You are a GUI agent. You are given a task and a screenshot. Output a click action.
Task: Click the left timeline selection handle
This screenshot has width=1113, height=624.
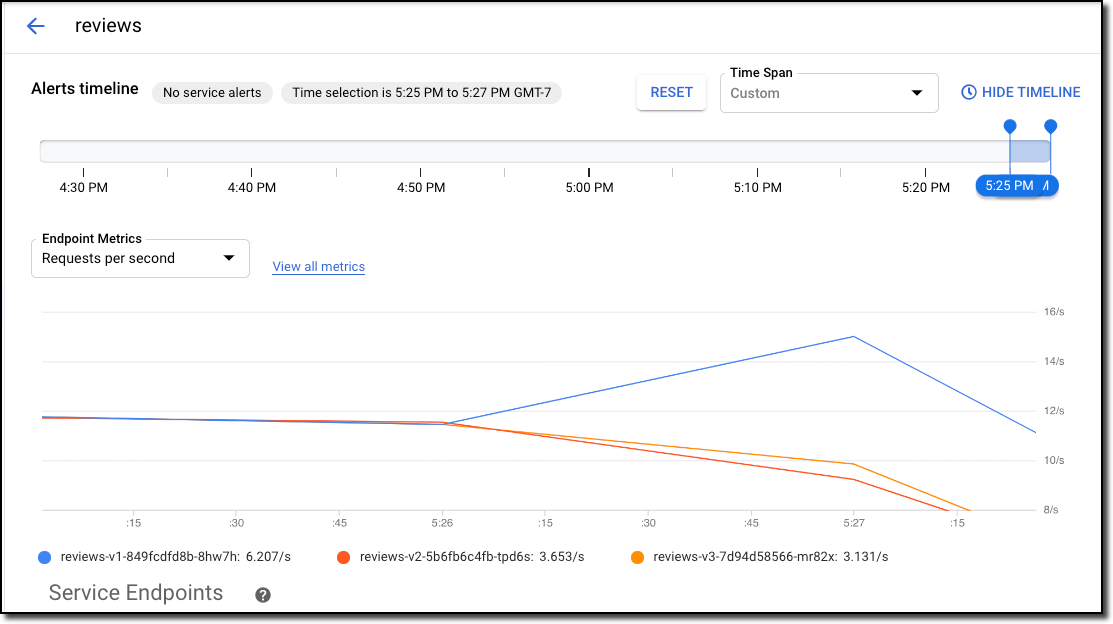tap(1010, 126)
